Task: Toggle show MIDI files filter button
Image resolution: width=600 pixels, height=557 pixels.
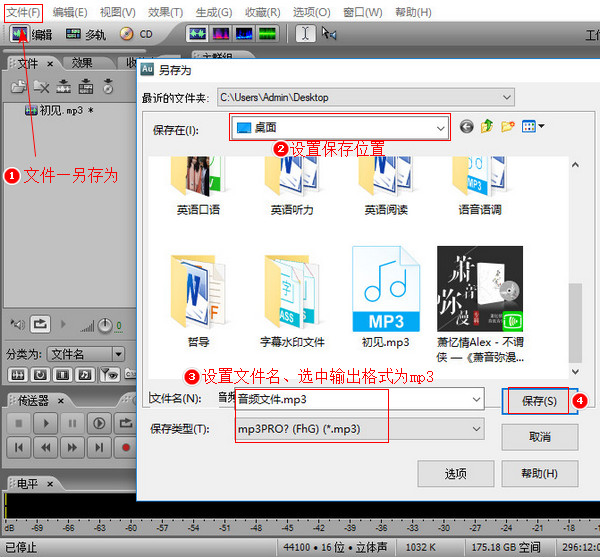Action: (x=85, y=375)
